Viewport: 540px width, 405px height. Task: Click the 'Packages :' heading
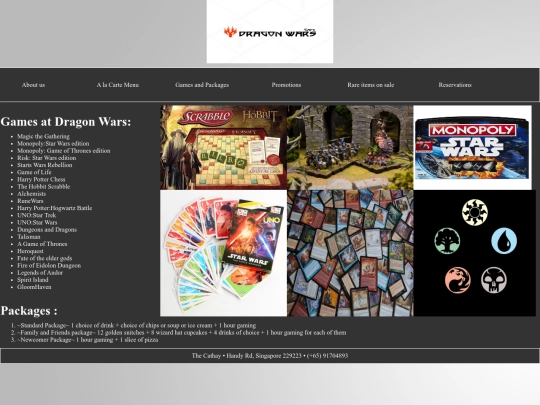pyautogui.click(x=29, y=311)
